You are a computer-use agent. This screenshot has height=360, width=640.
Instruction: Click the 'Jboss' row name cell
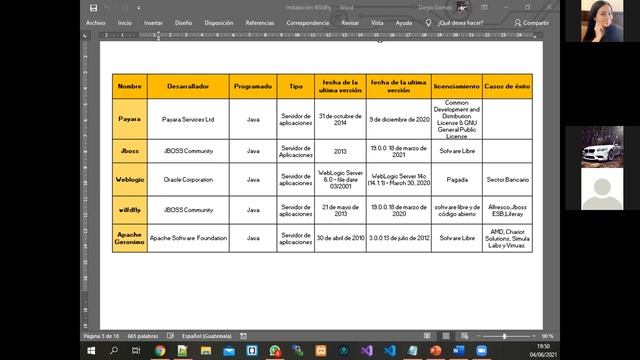point(130,151)
